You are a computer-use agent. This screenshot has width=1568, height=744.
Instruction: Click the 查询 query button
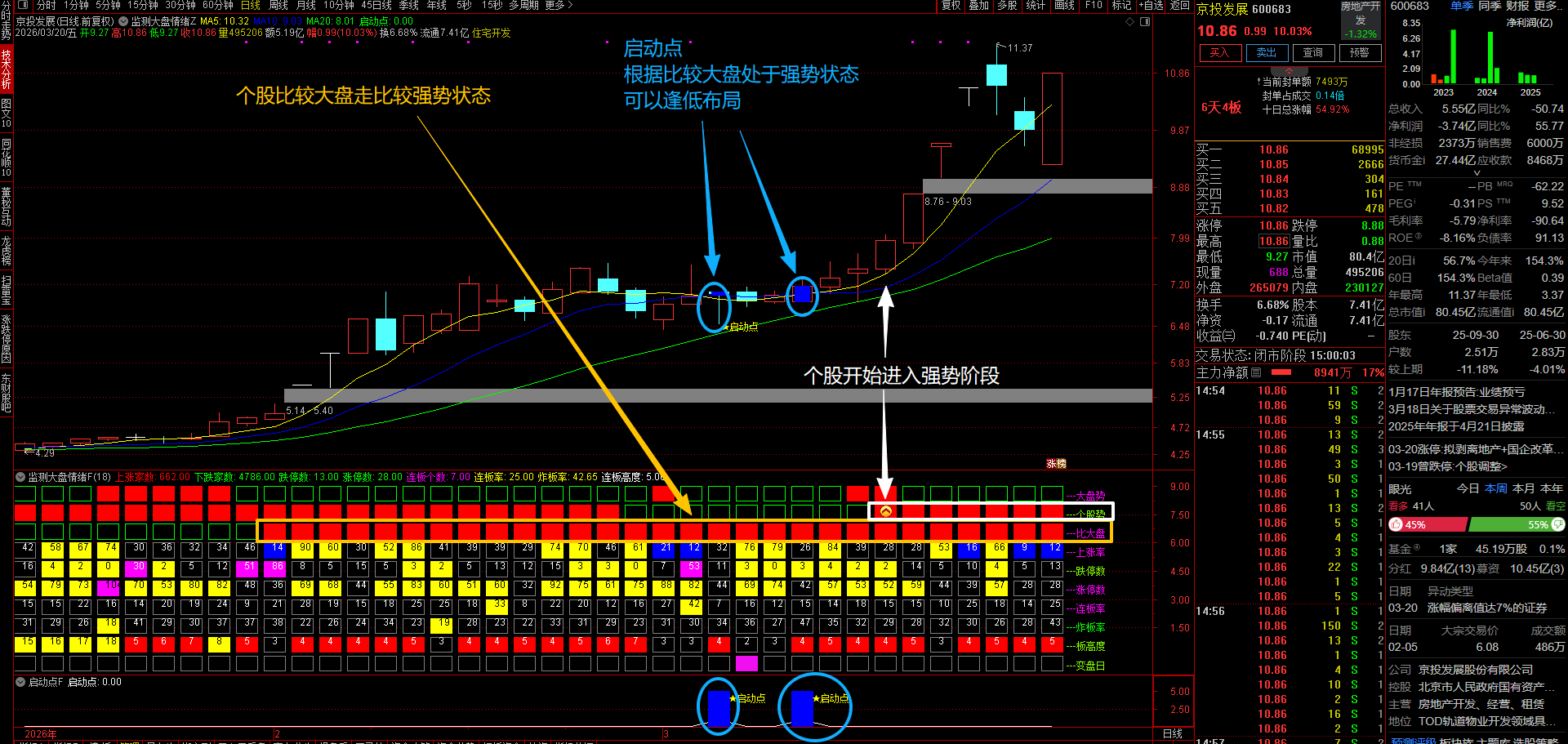(x=1313, y=53)
